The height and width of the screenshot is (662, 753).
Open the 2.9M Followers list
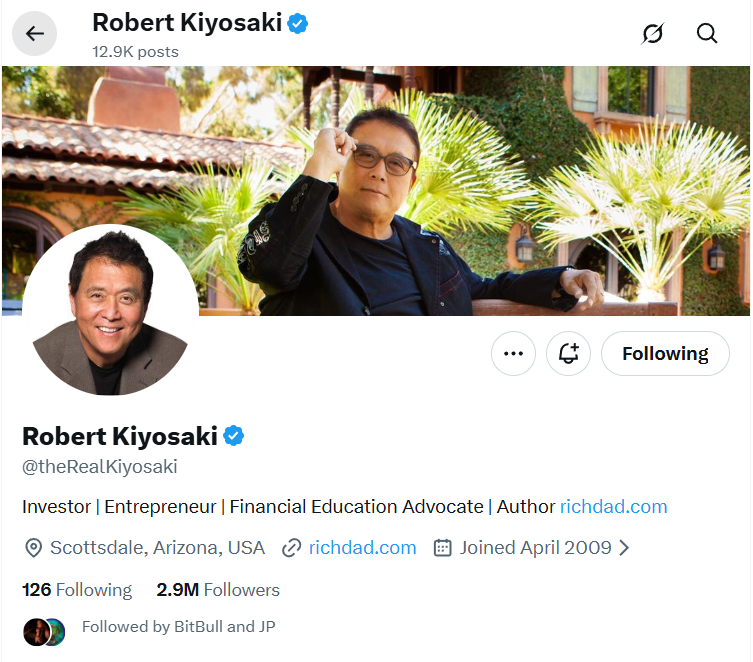218,590
